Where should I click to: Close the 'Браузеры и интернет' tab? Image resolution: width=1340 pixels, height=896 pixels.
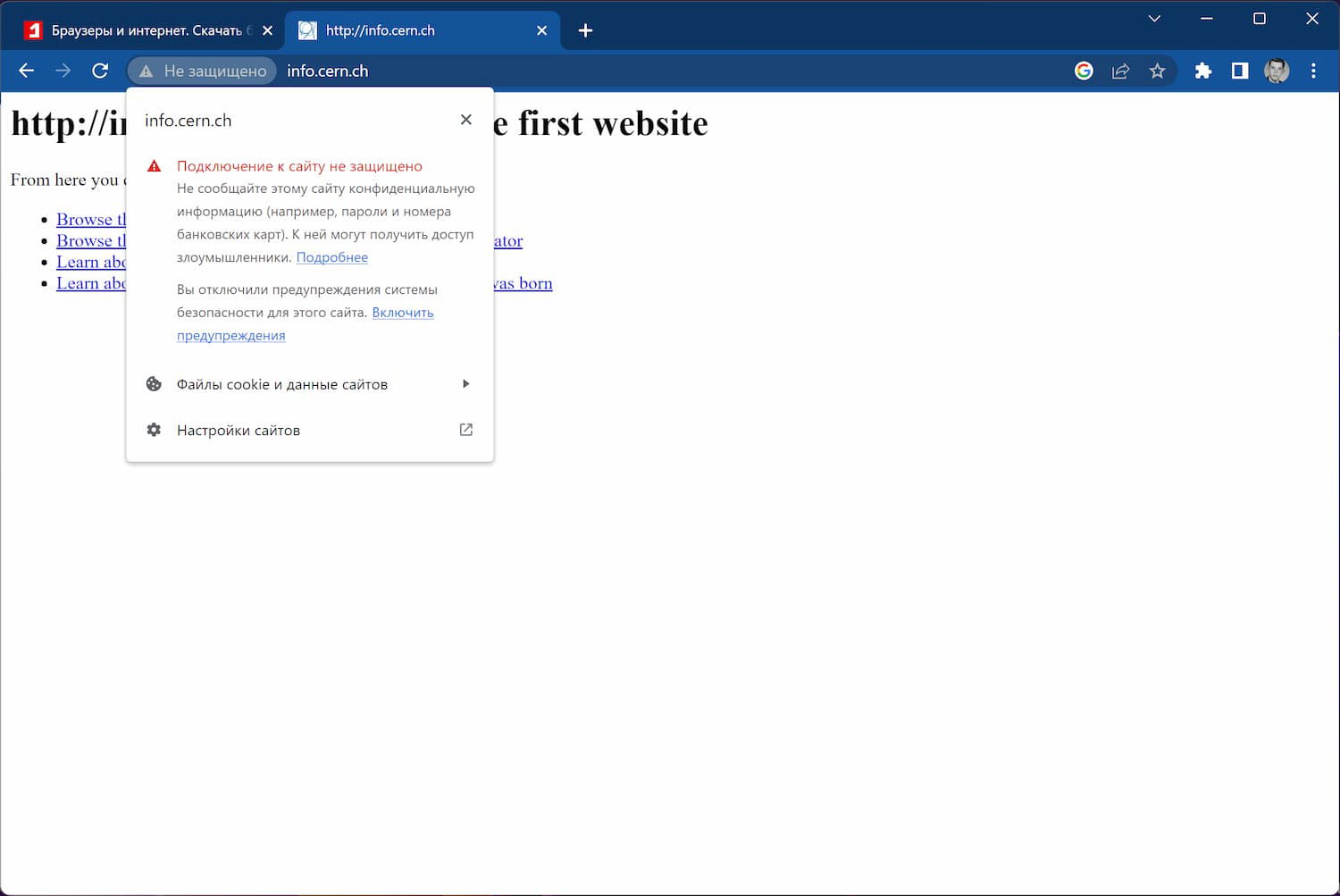coord(267,30)
